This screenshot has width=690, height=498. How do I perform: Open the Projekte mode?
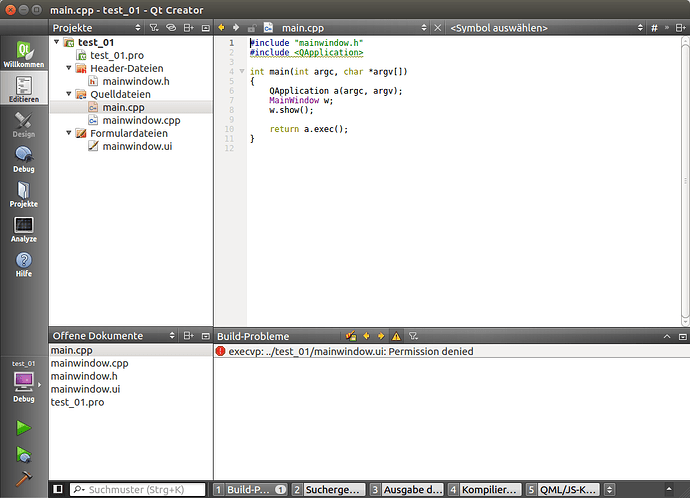24,194
